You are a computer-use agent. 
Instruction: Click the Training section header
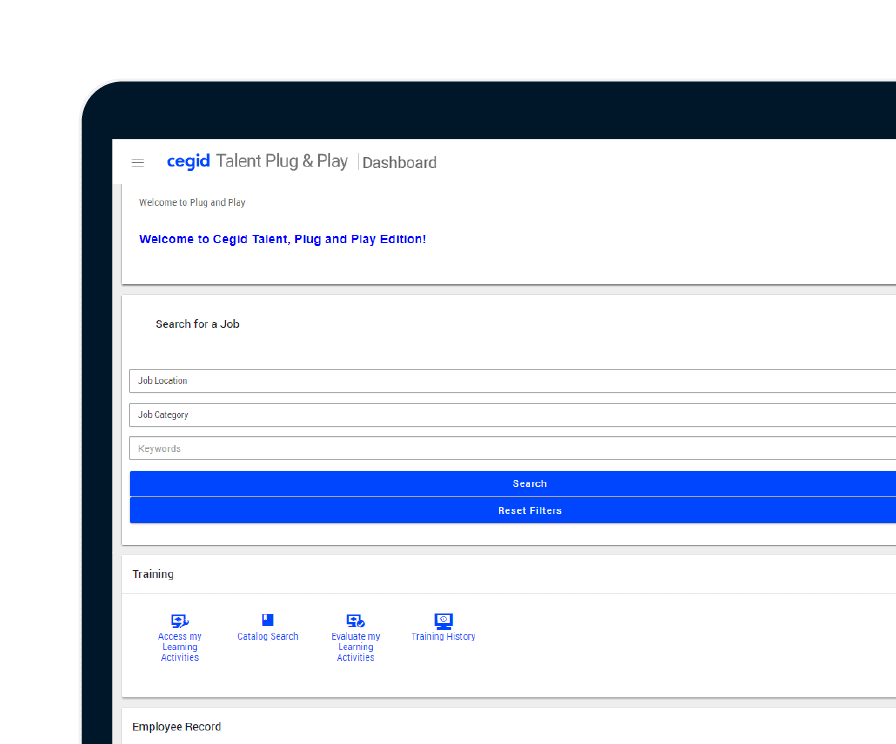(x=153, y=574)
